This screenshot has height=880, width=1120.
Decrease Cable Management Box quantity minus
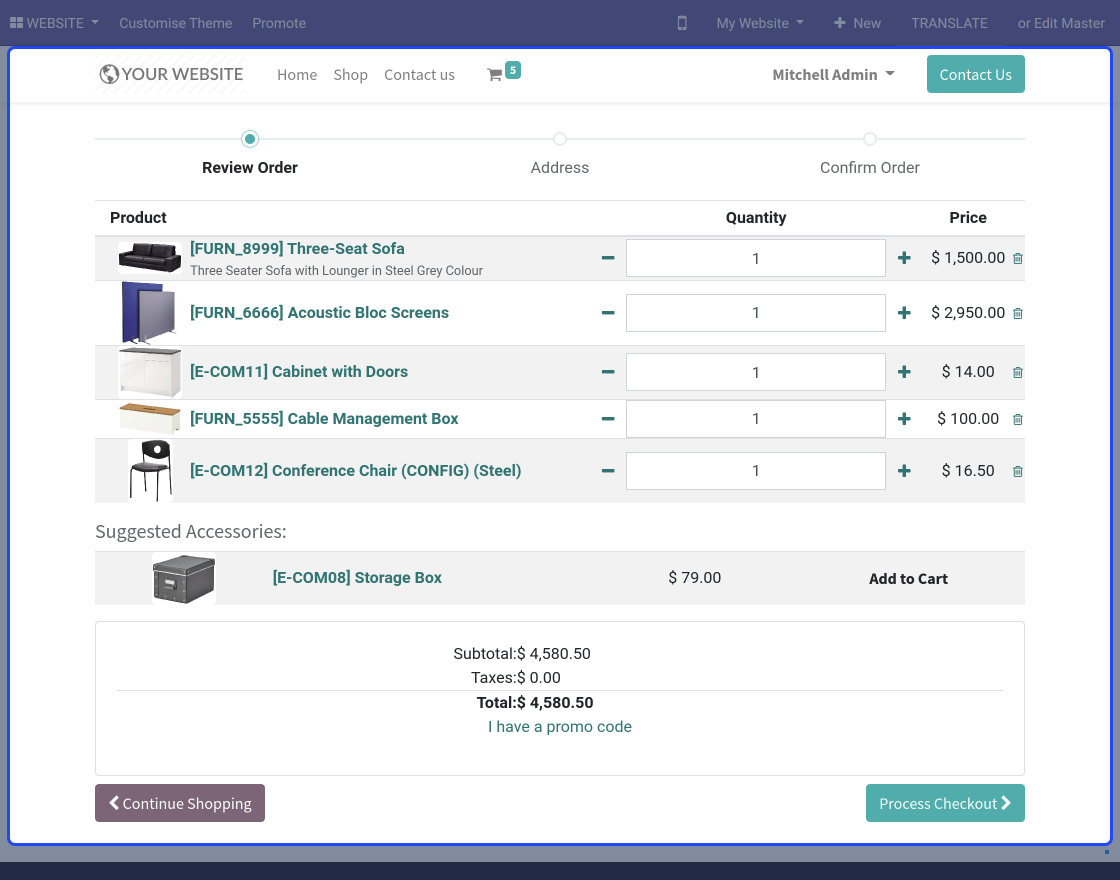608,419
